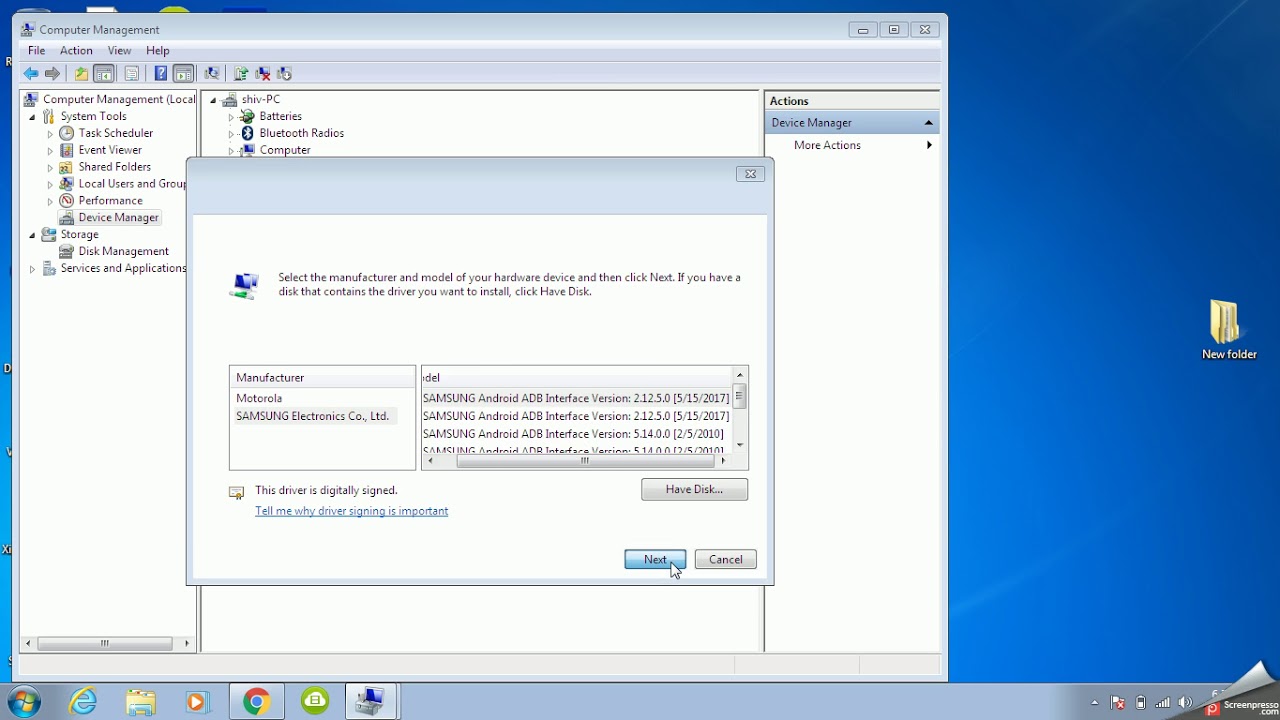Click the Local Users and Groups icon
Viewport: 1280px width, 720px height.
point(67,184)
